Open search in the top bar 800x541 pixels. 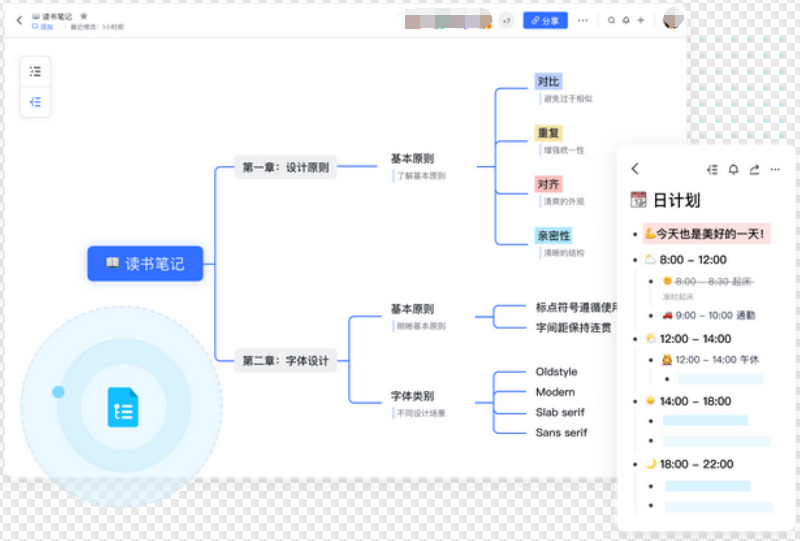[x=611, y=20]
